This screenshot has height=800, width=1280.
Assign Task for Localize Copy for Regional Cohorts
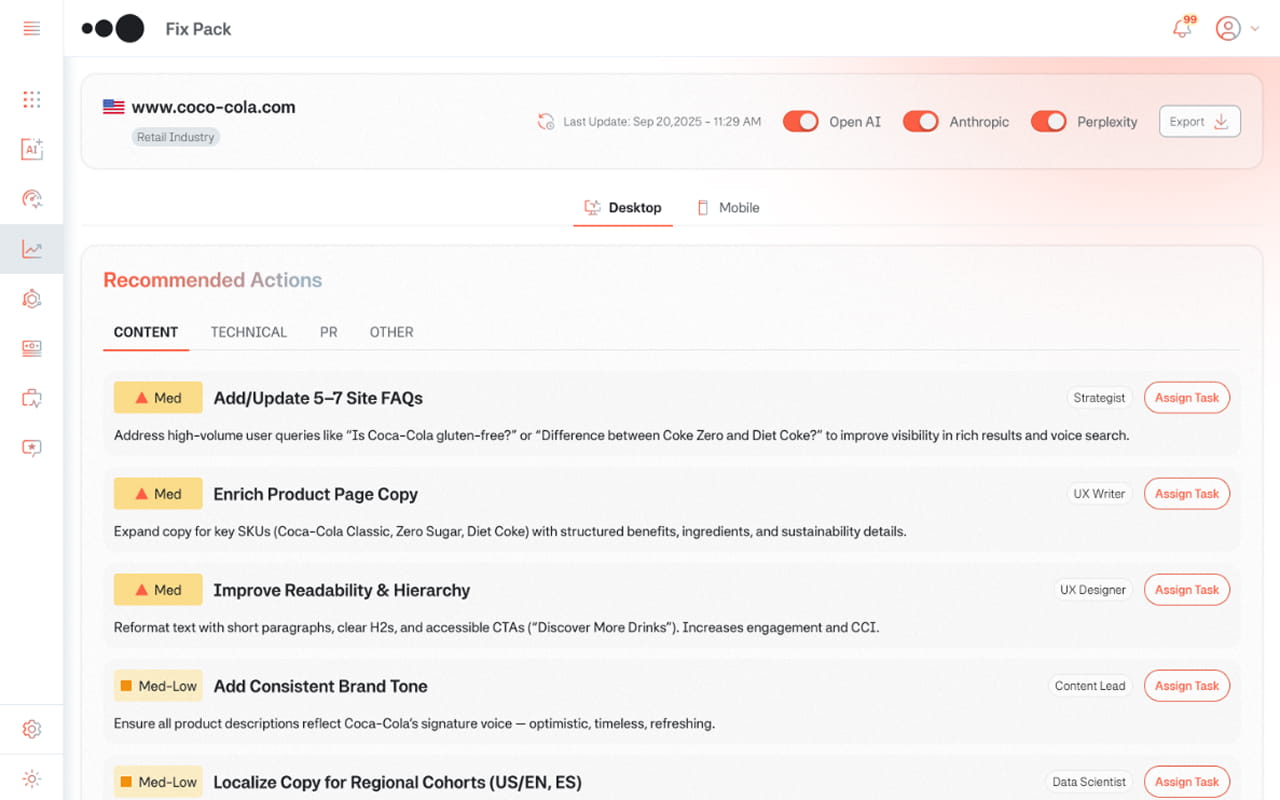(1187, 782)
